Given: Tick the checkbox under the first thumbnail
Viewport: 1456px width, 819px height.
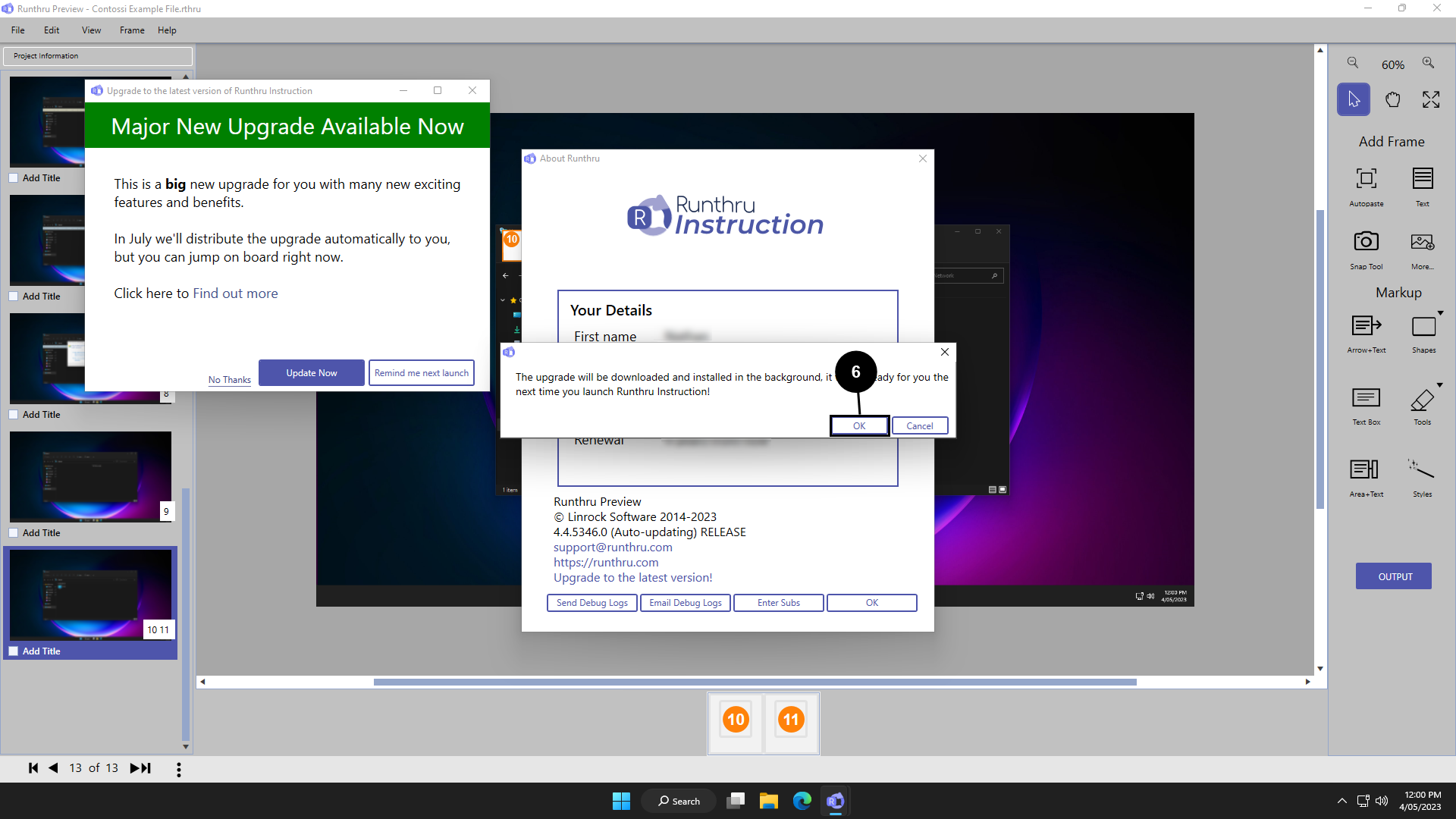Looking at the screenshot, I should [14, 178].
